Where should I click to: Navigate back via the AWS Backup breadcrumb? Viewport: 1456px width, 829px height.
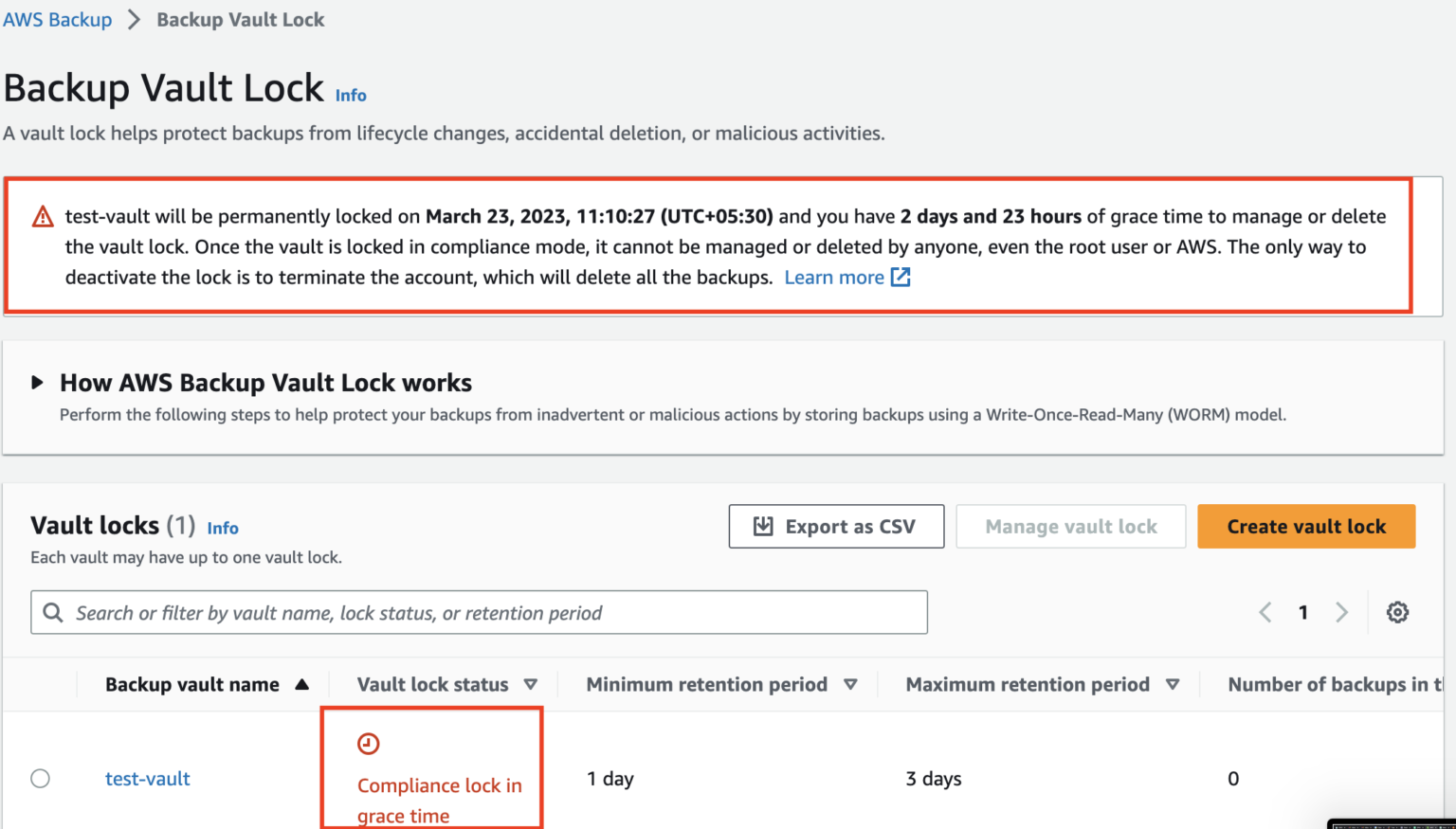57,19
